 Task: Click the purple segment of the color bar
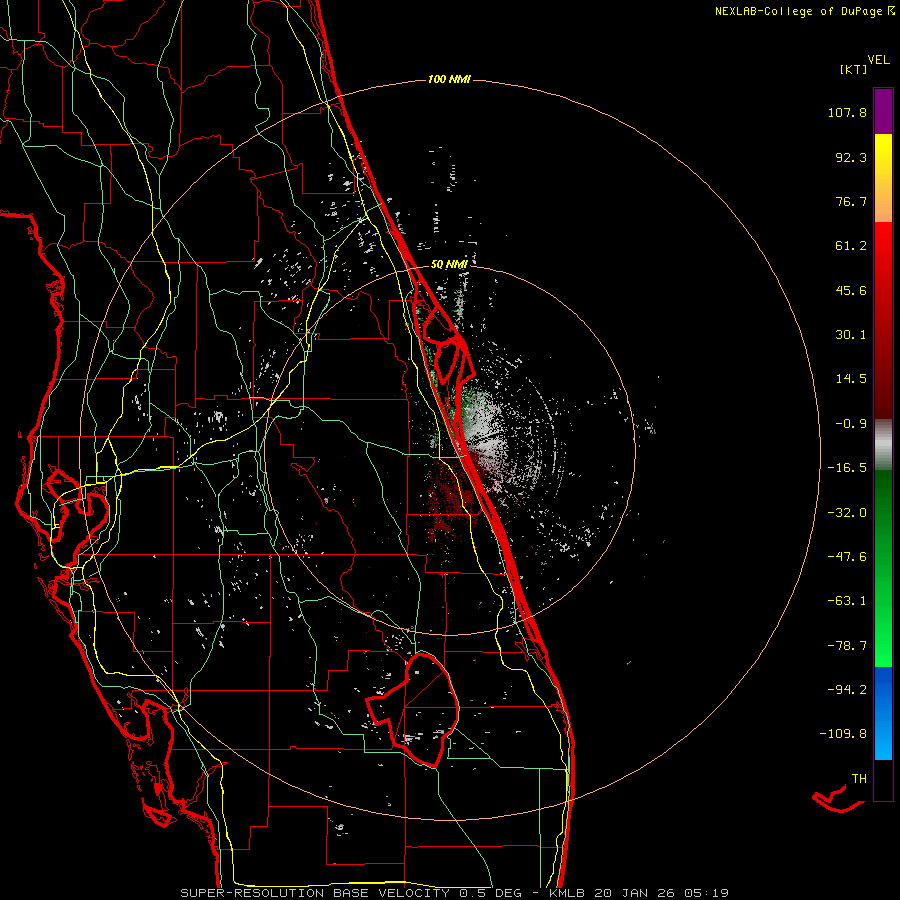click(883, 111)
